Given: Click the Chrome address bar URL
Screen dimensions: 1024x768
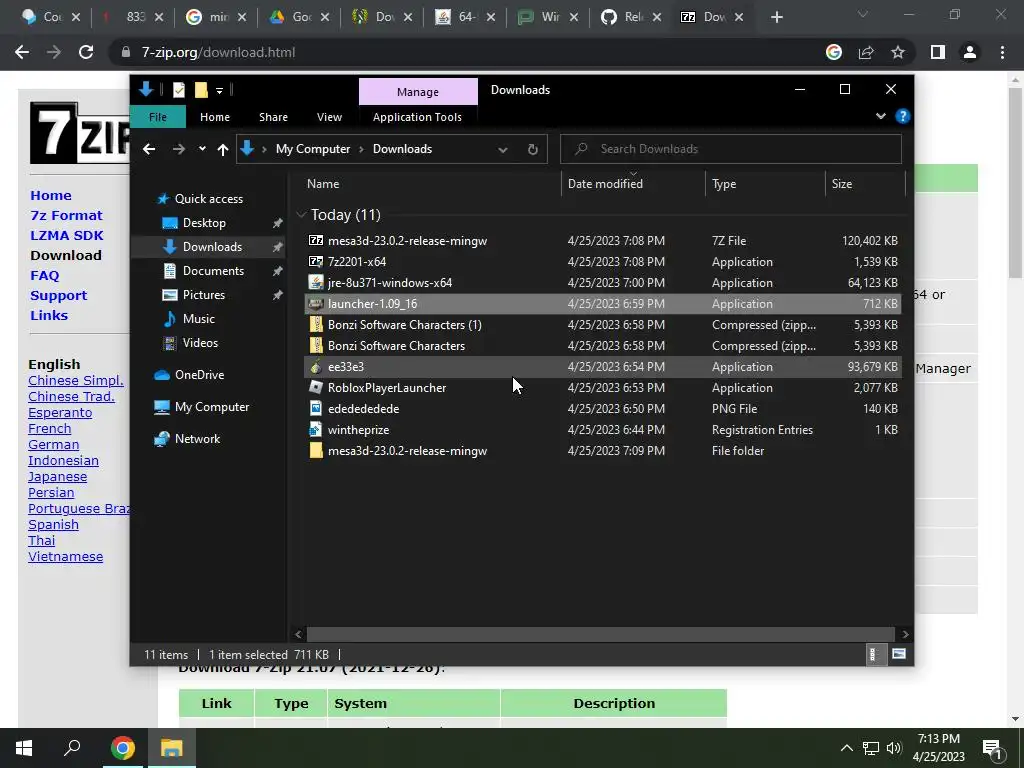Looking at the screenshot, I should click(x=218, y=52).
